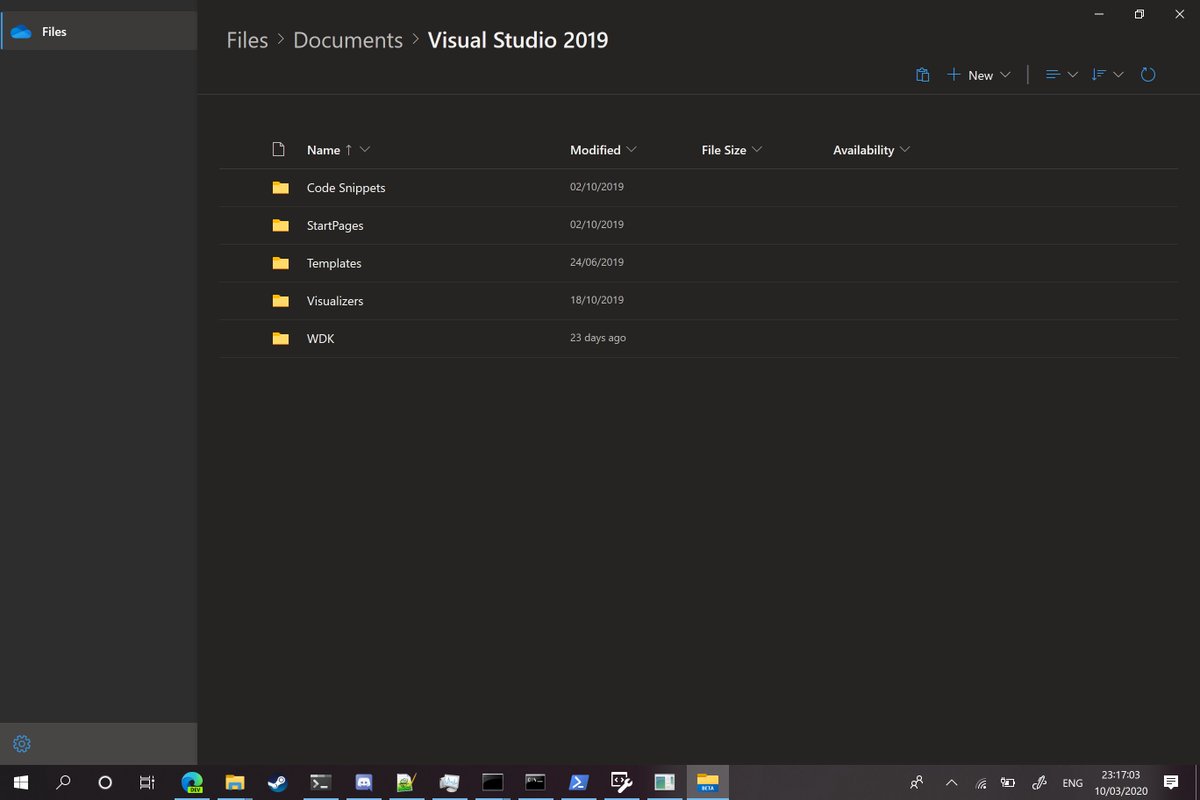
Task: Open Settings via the gear icon
Action: (22, 744)
